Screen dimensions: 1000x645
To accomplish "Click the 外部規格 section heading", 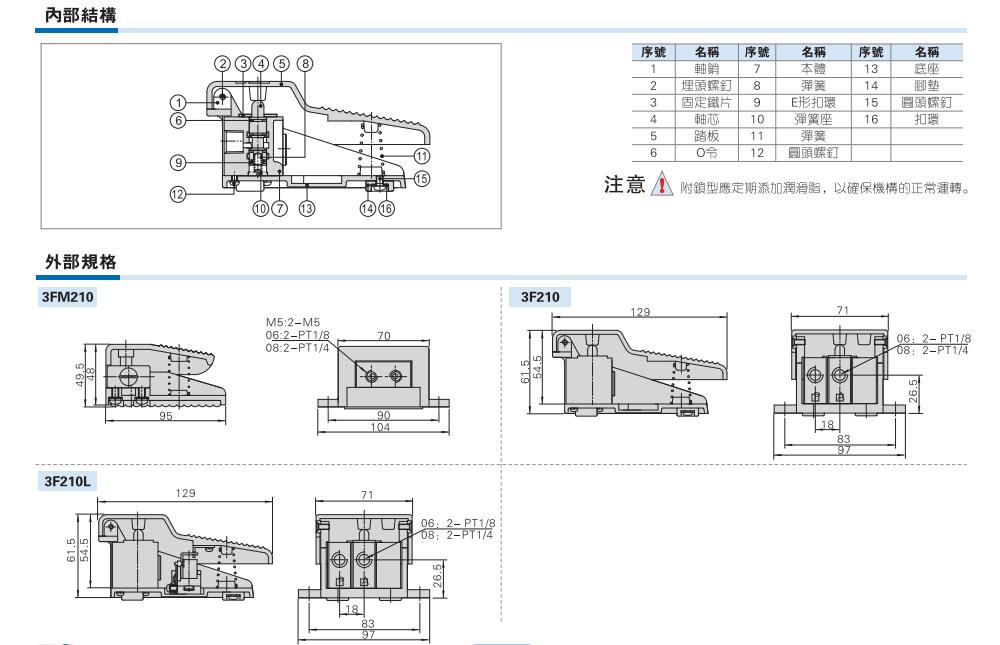I will 76,261.
